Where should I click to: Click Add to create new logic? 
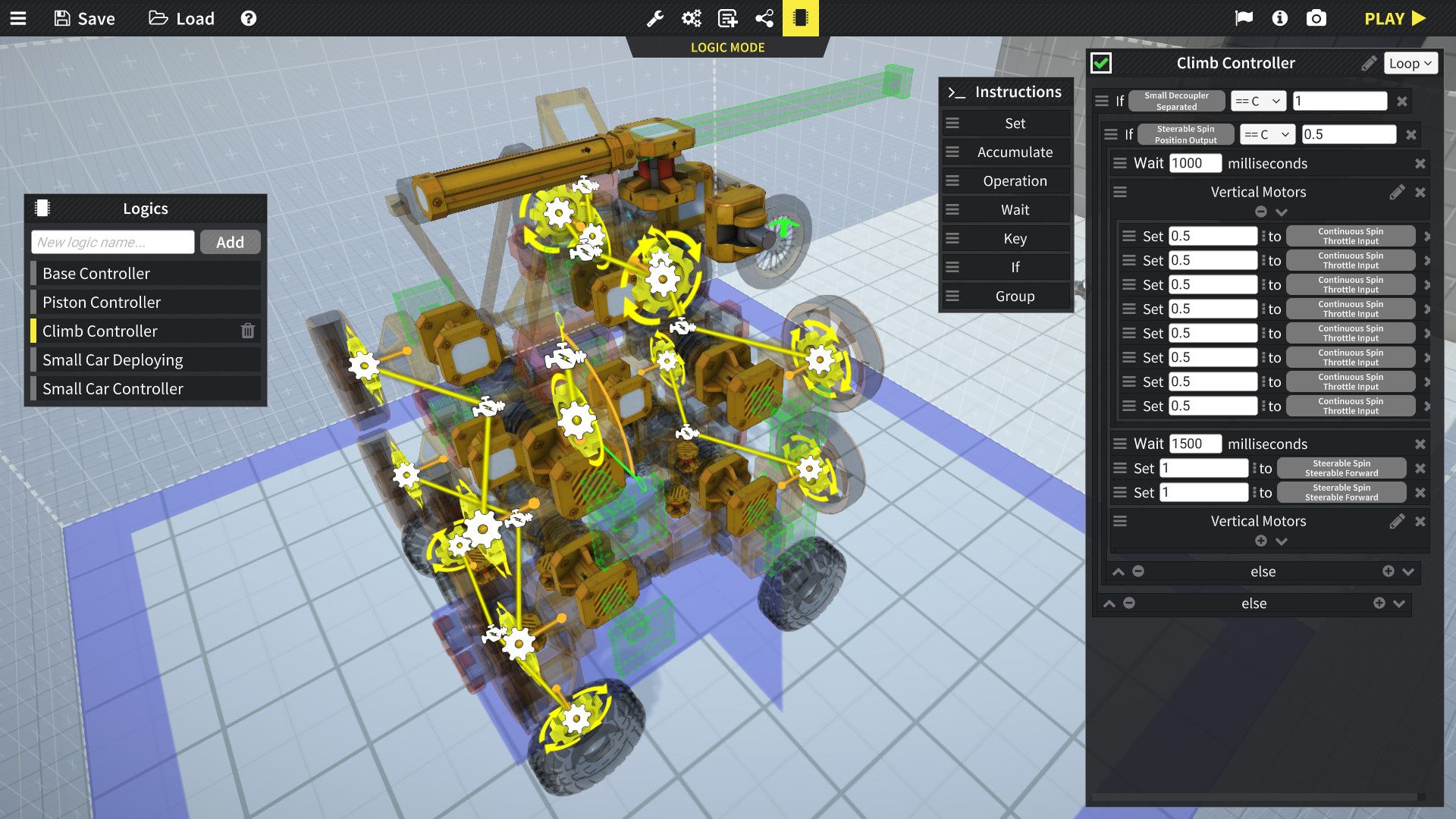229,241
